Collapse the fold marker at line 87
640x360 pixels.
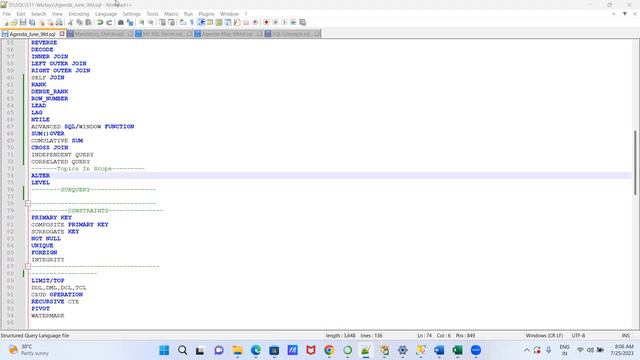(28, 267)
